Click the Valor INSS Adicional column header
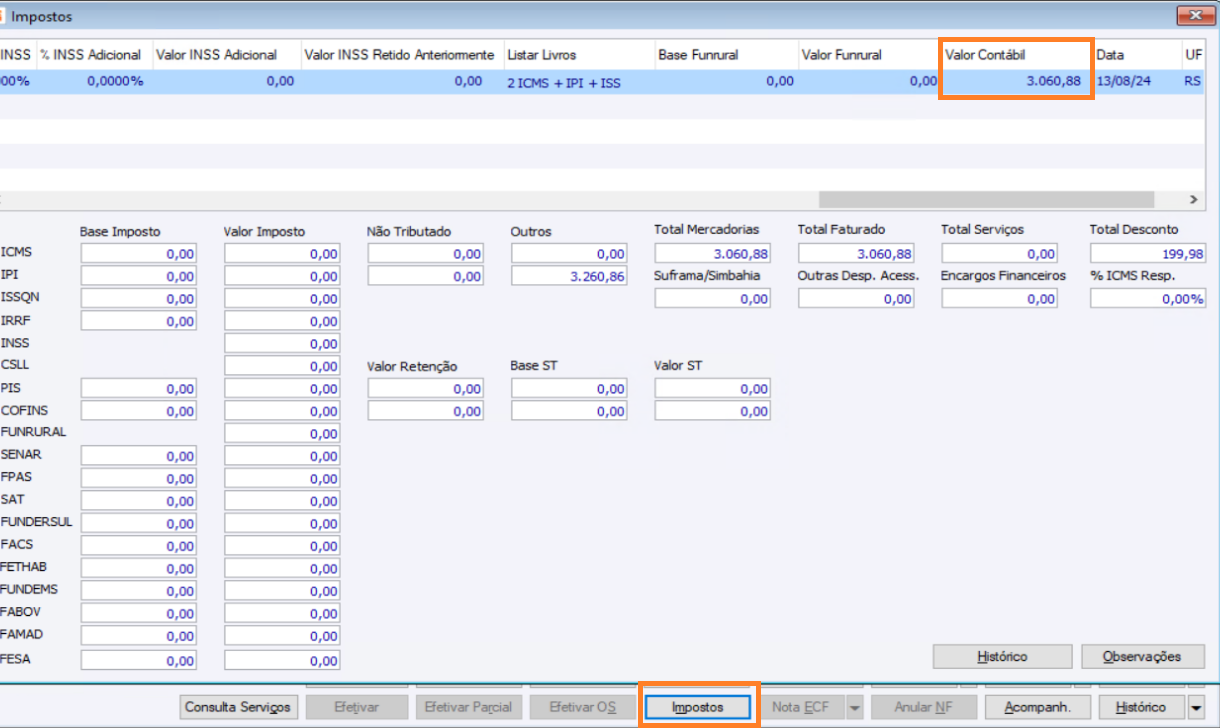This screenshot has height=728, width=1220. click(x=225, y=54)
